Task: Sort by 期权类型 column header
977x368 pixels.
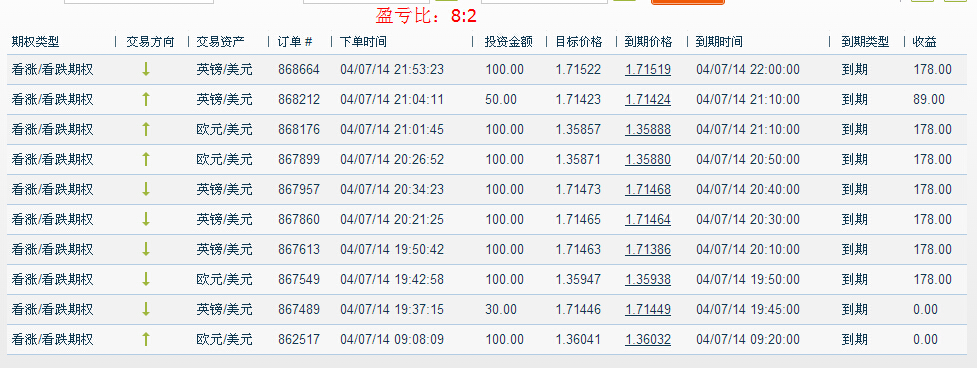Action: click(36, 42)
